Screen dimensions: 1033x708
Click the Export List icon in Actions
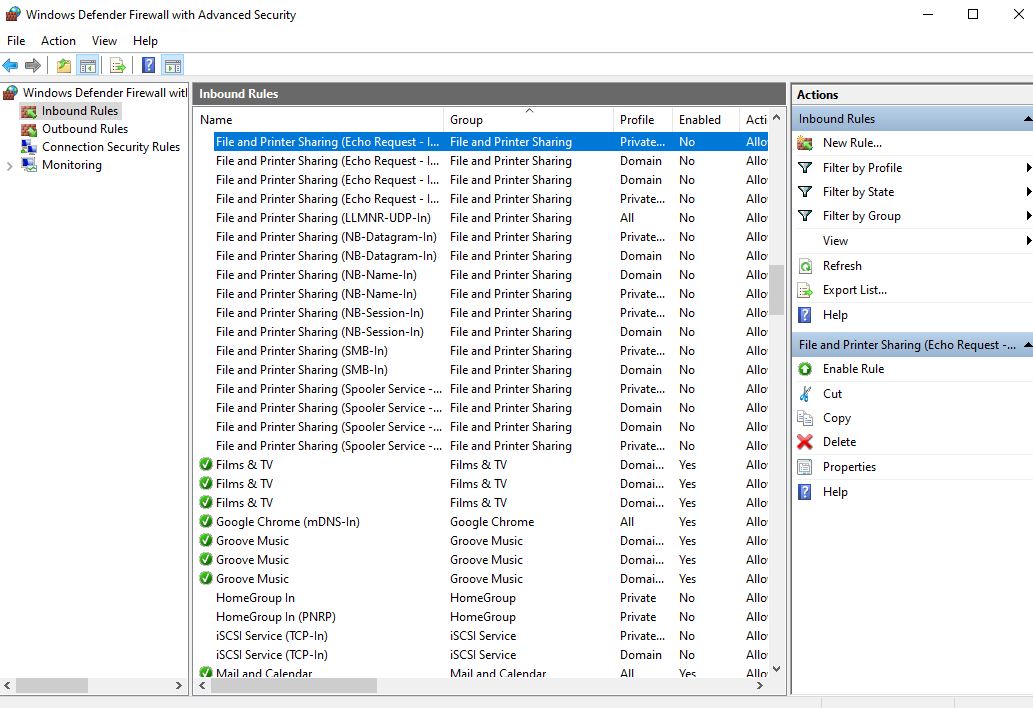[x=805, y=290]
